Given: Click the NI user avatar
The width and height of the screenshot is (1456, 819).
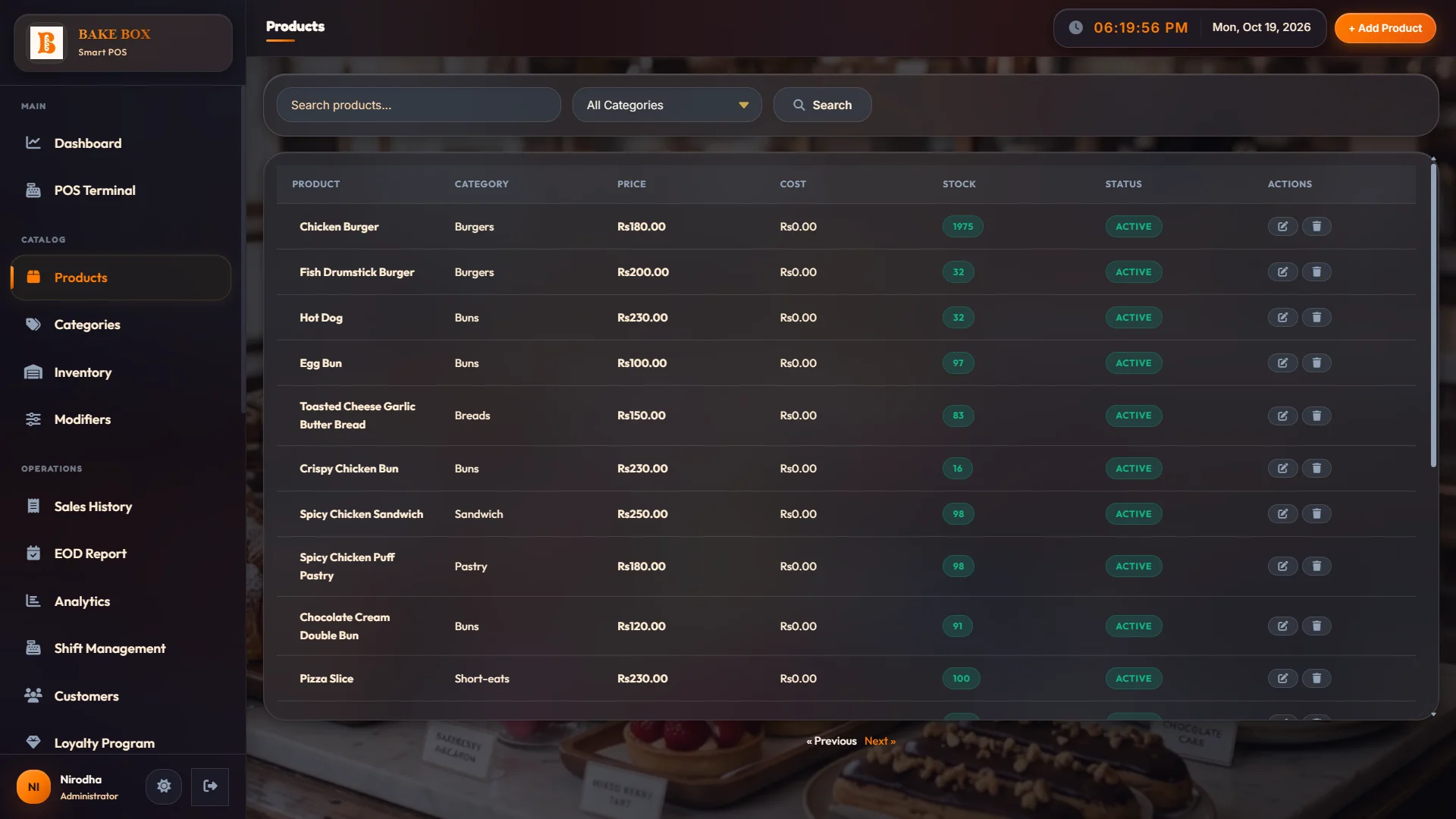Looking at the screenshot, I should coord(33,787).
